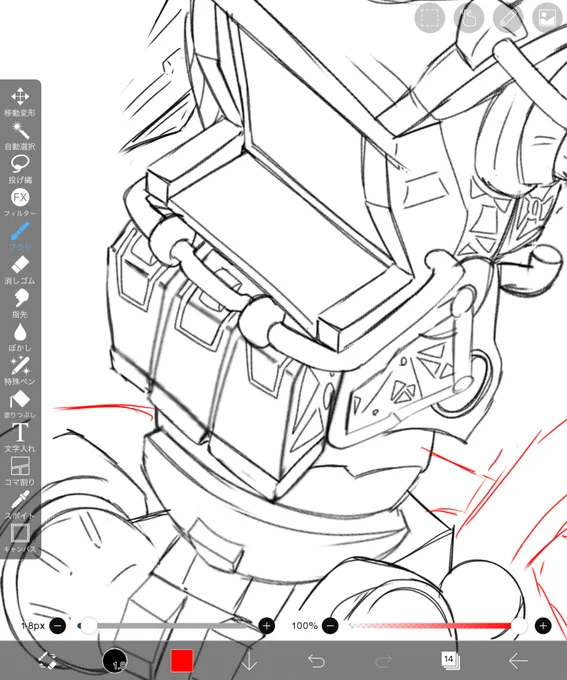Select the Eyedropper (スポイト) tool
Screen dimensions: 567x680
tap(20, 505)
